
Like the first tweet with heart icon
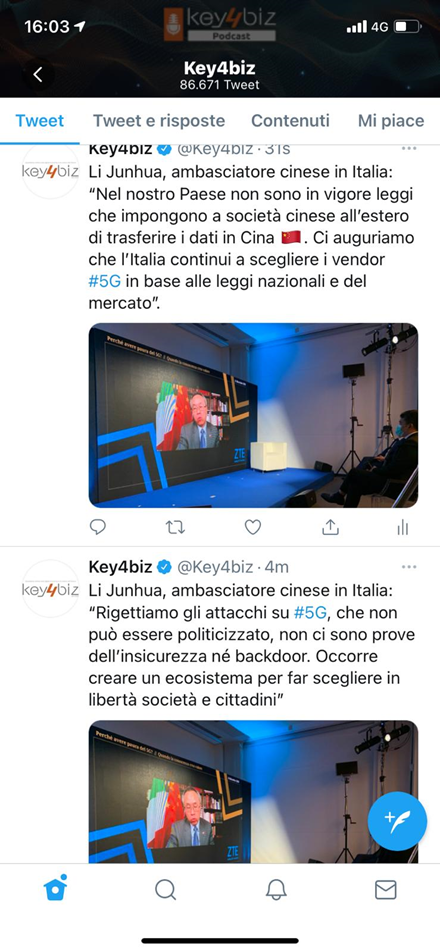pos(252,528)
